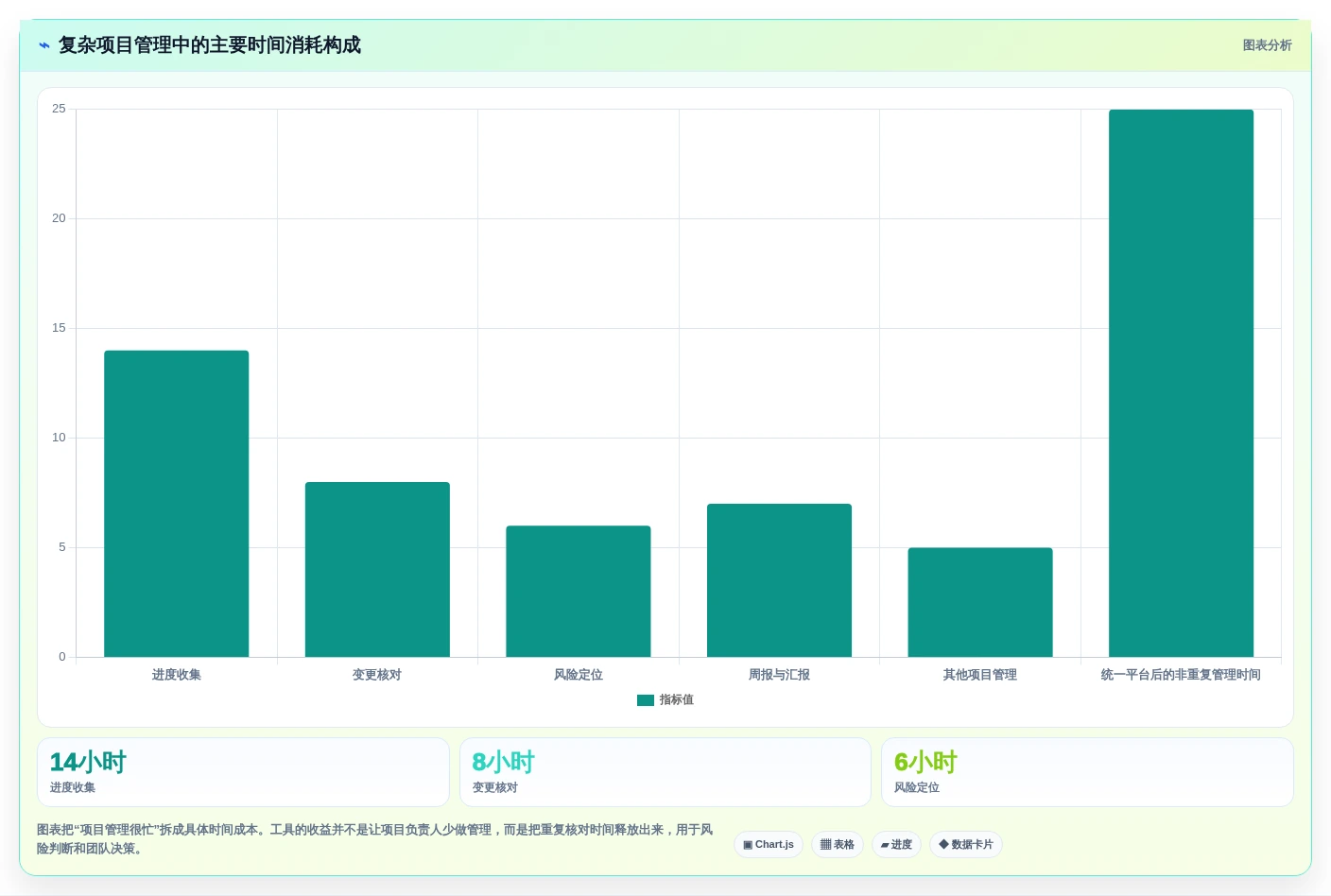Select the 周报与汇报 bar in the chart
Viewport: 1331px width, 896px height.
(779, 580)
